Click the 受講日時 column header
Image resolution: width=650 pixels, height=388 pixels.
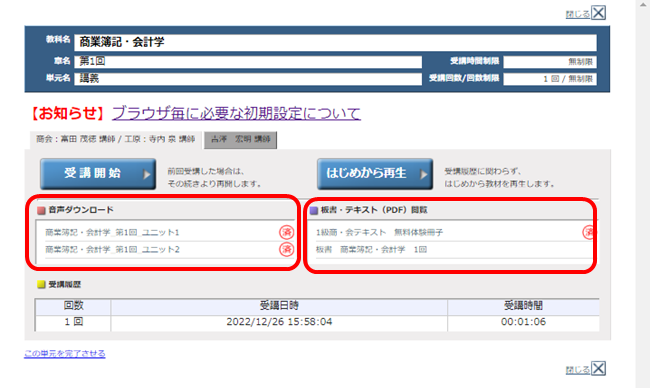tap(279, 306)
